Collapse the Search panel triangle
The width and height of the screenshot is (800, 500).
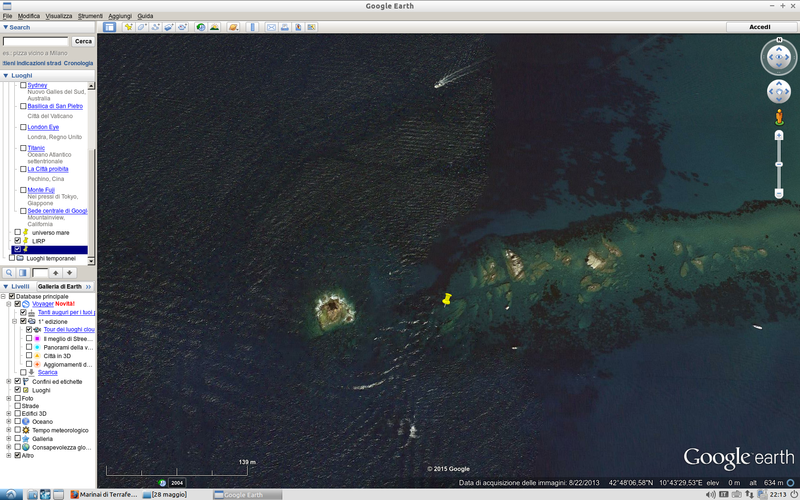6,27
